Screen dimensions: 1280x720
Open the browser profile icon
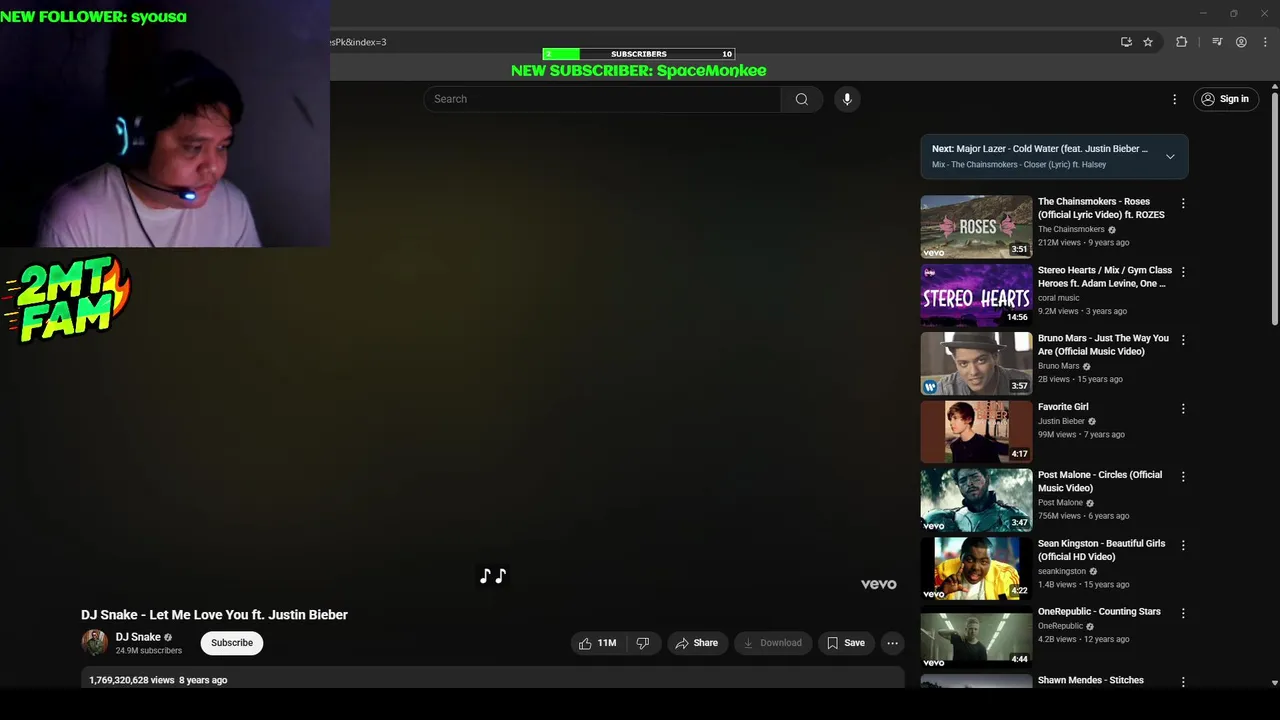point(1241,42)
